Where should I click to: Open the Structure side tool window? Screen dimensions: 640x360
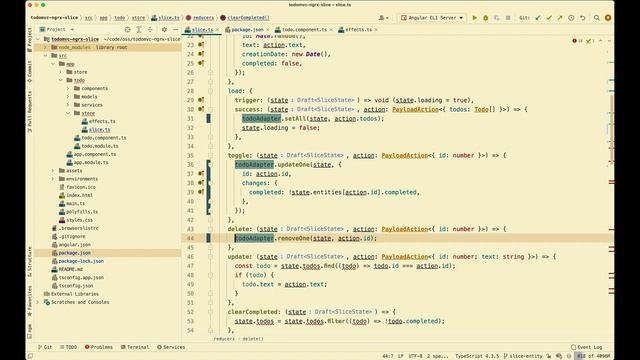point(29,262)
